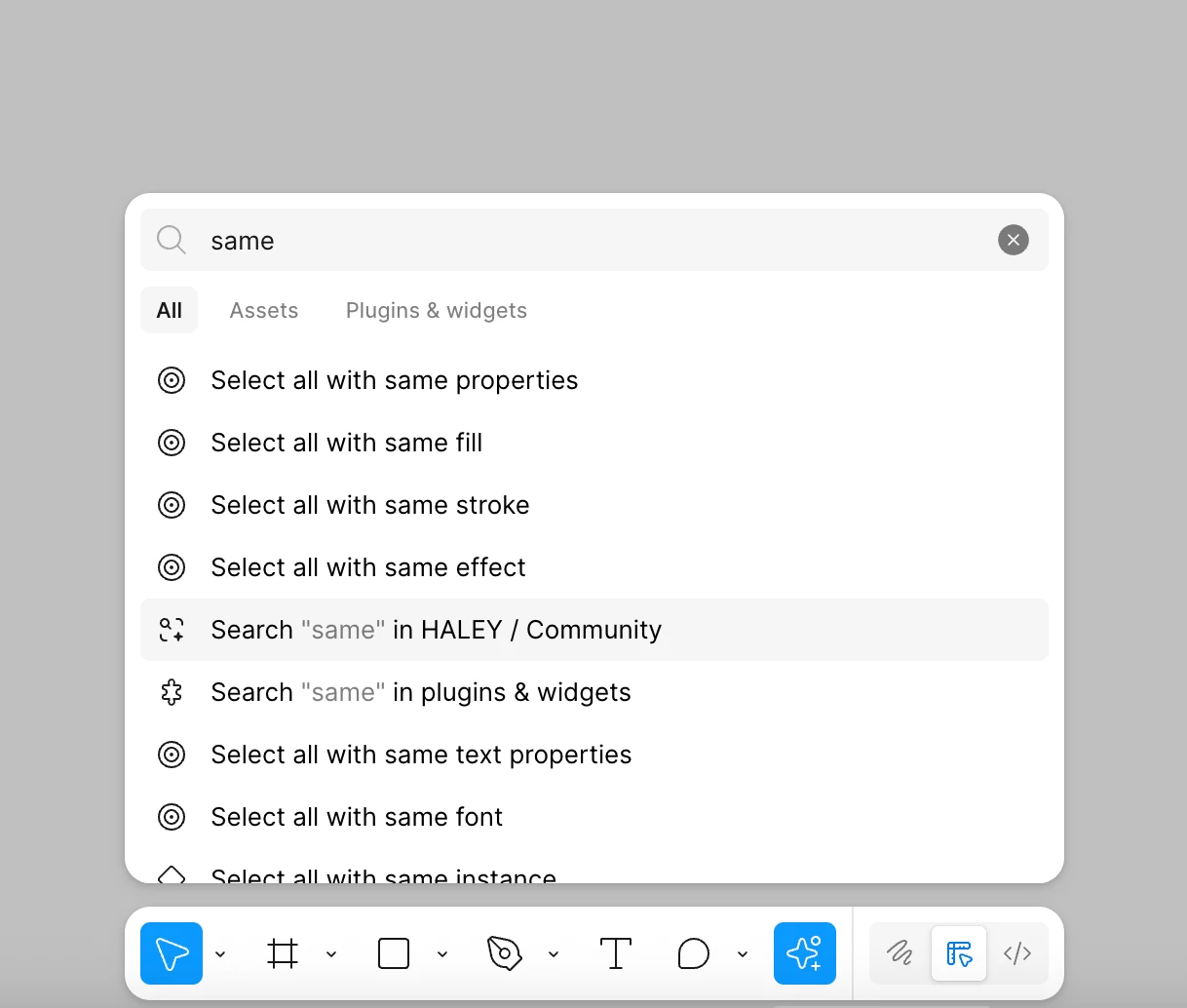
Task: Select the Move tool arrow
Action: [172, 953]
